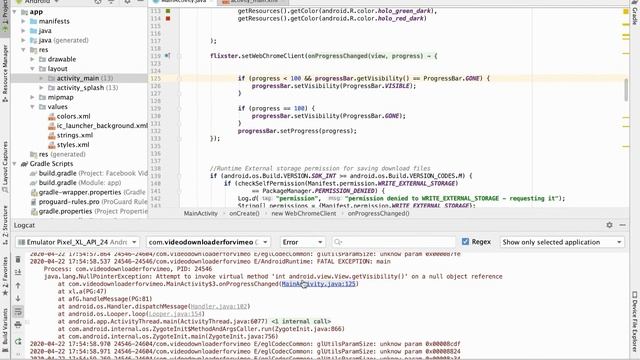Expand the manifests folder
This screenshot has width=640, height=360.
pyautogui.click(x=24, y=21)
